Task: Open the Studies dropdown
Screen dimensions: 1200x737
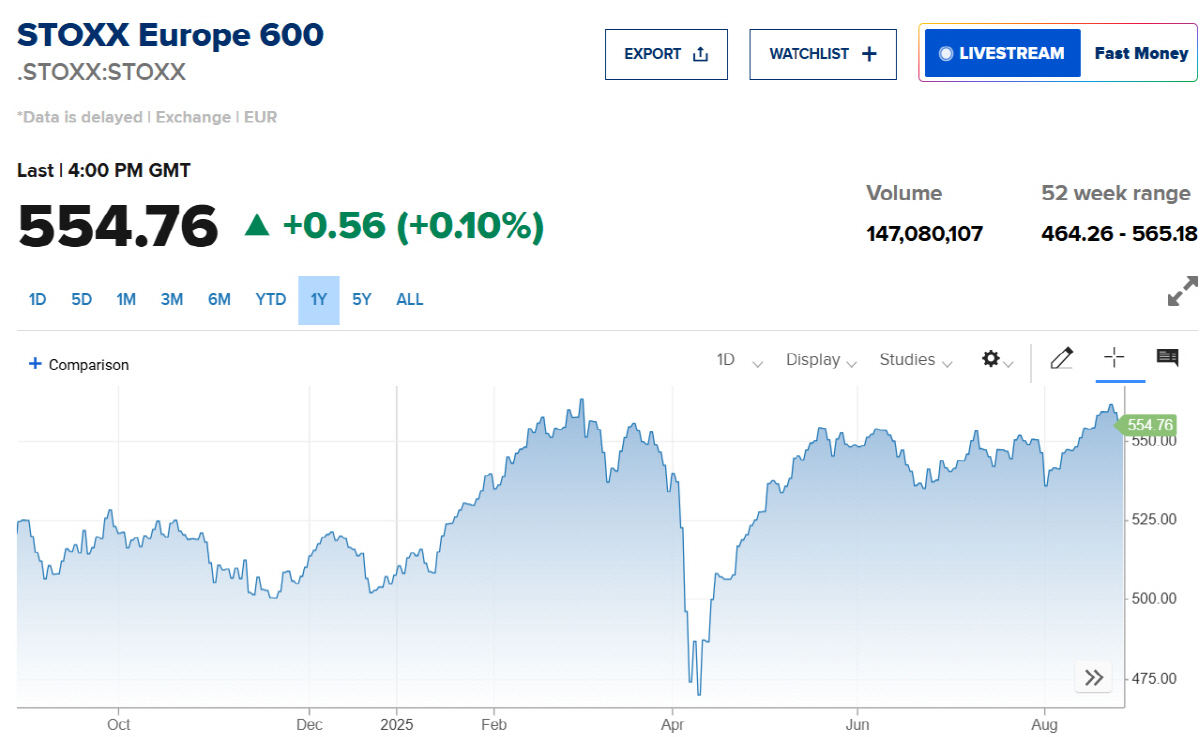Action: tap(913, 360)
